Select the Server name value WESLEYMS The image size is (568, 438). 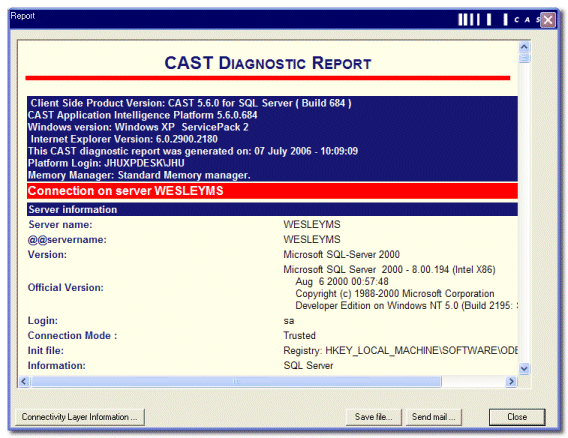[x=312, y=225]
